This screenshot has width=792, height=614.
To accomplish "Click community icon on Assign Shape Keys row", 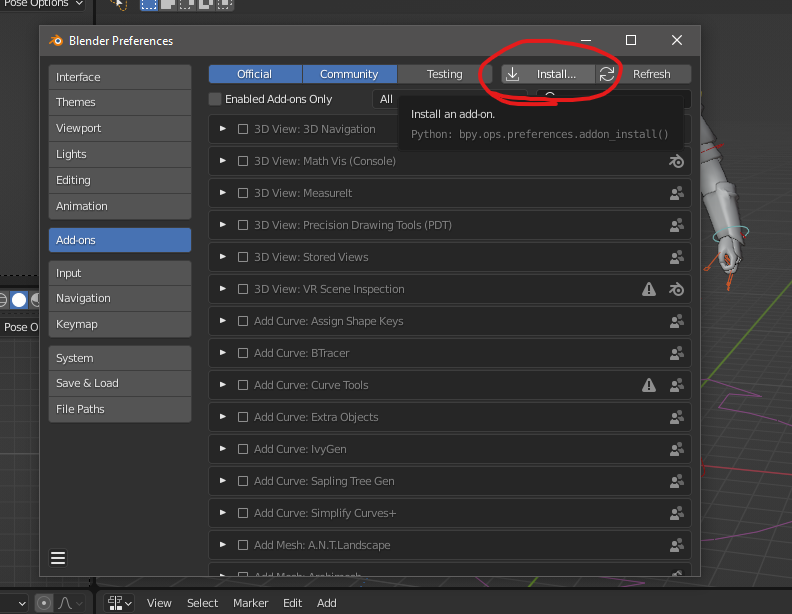I will (x=676, y=321).
